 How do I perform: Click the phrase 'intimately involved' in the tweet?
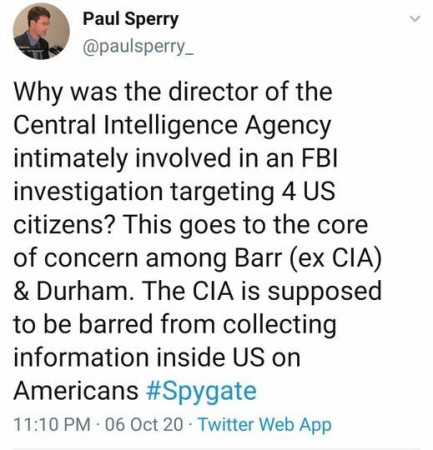[122, 159]
